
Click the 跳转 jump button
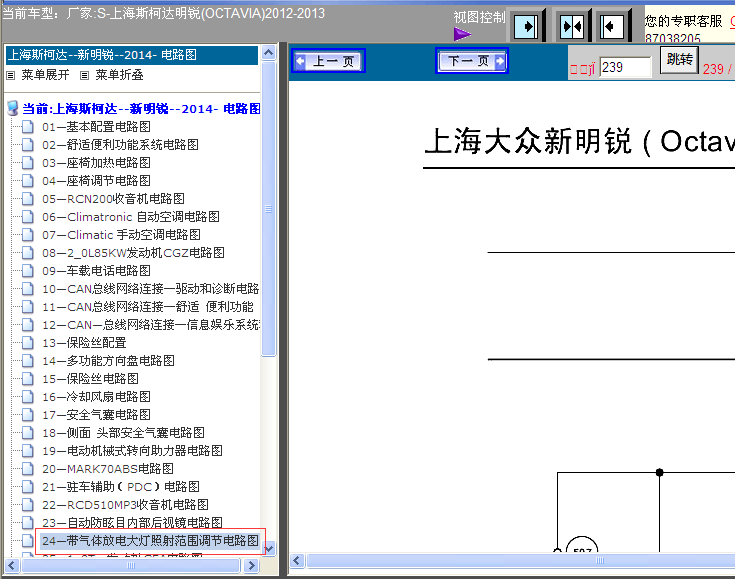point(679,60)
